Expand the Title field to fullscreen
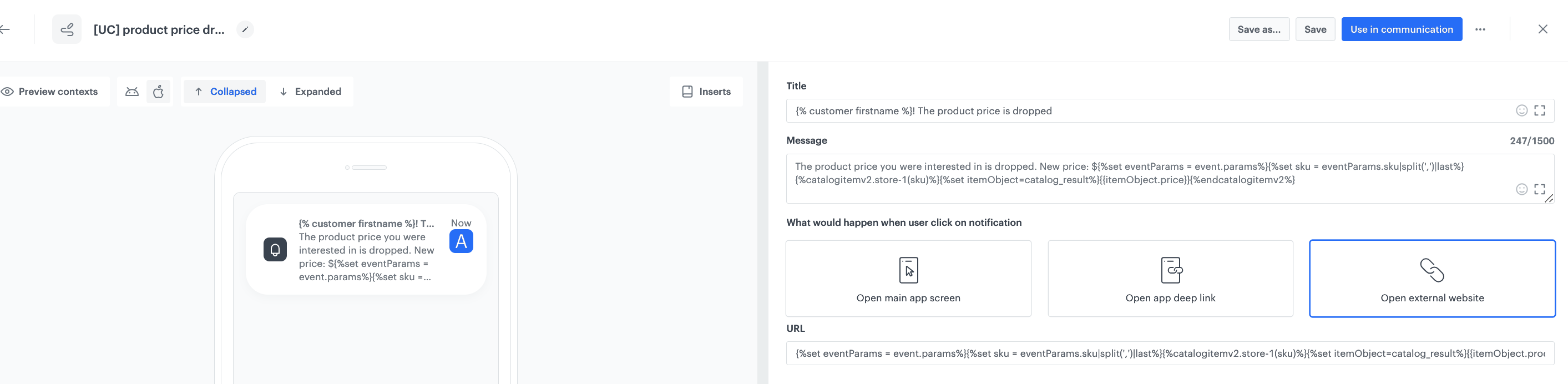 [x=1539, y=110]
